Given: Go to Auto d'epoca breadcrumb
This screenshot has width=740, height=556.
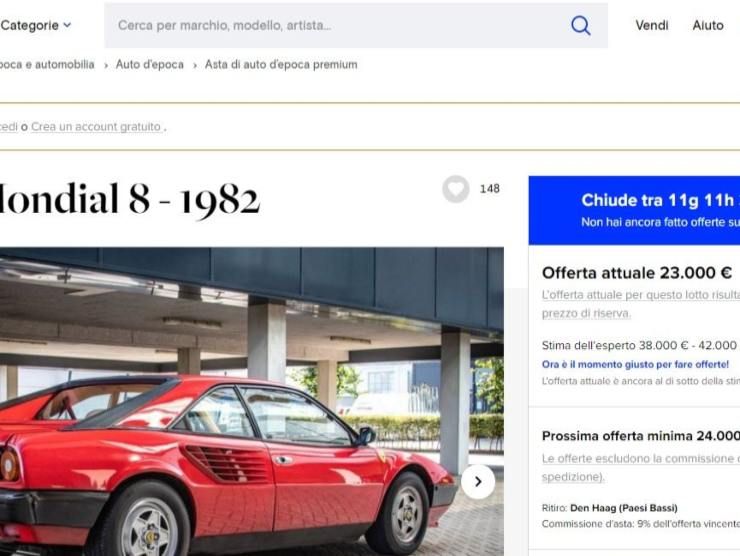Looking at the screenshot, I should coord(150,65).
